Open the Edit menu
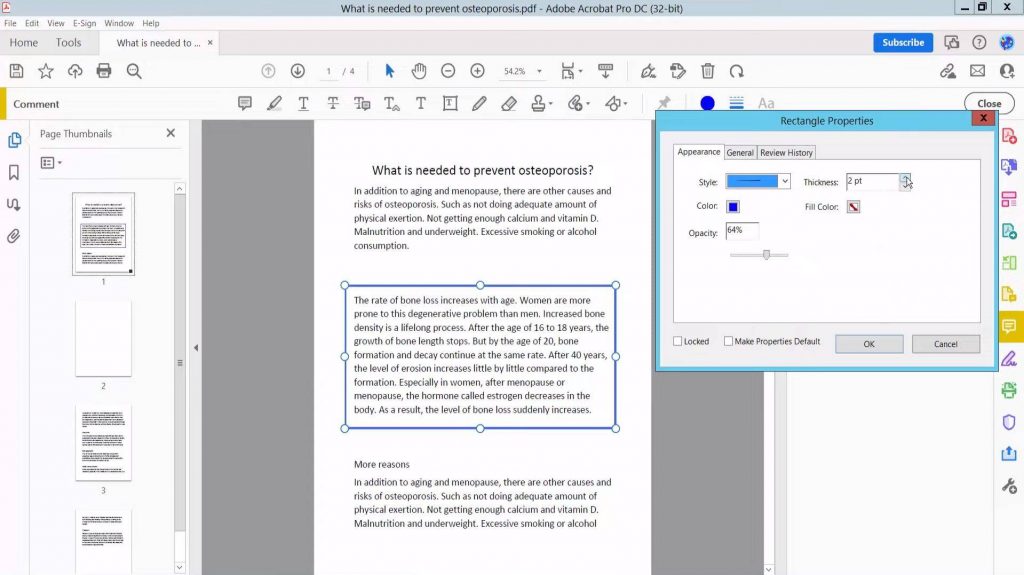 pos(32,23)
